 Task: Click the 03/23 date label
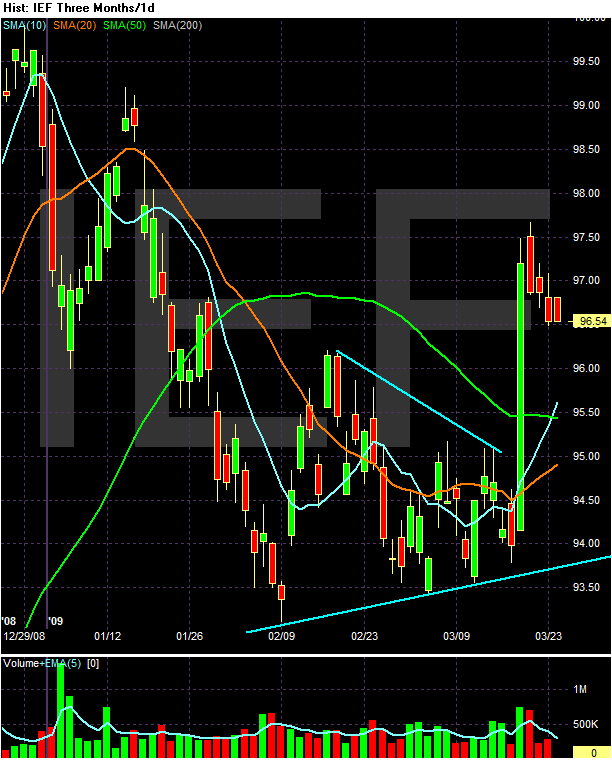(548, 636)
